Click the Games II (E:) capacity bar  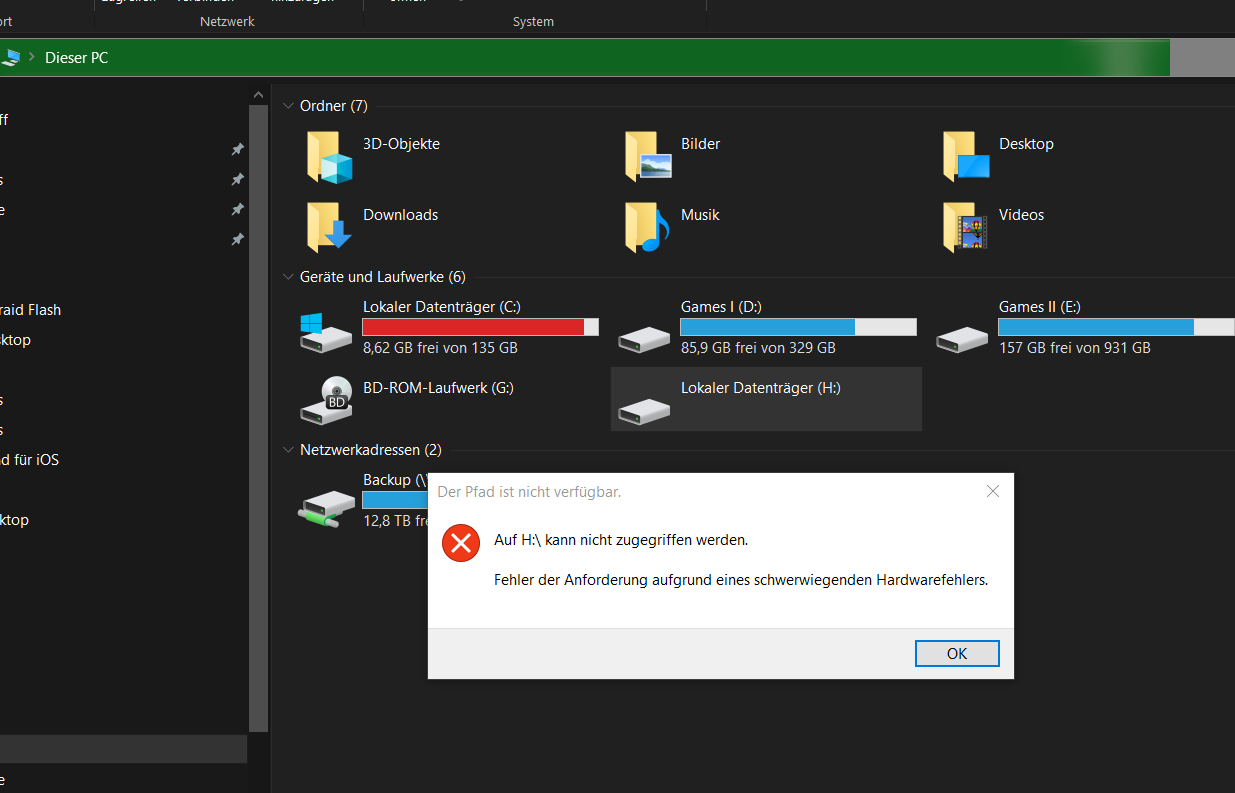coord(1116,327)
